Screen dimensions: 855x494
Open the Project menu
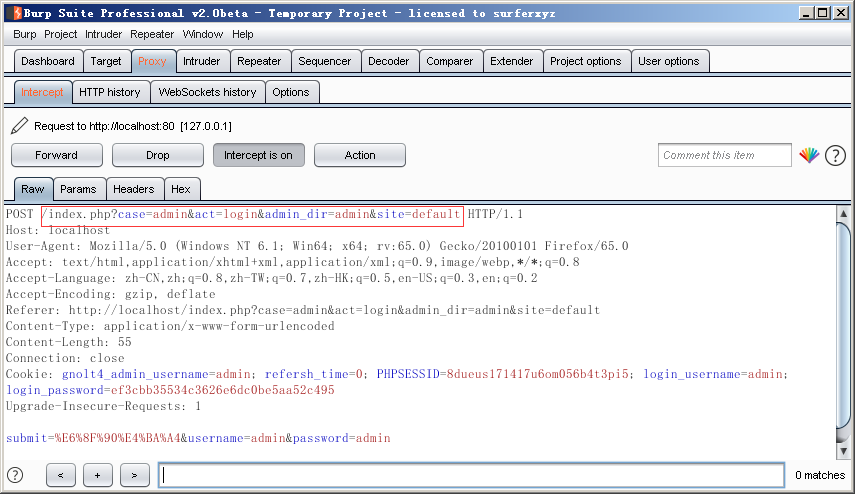point(61,34)
